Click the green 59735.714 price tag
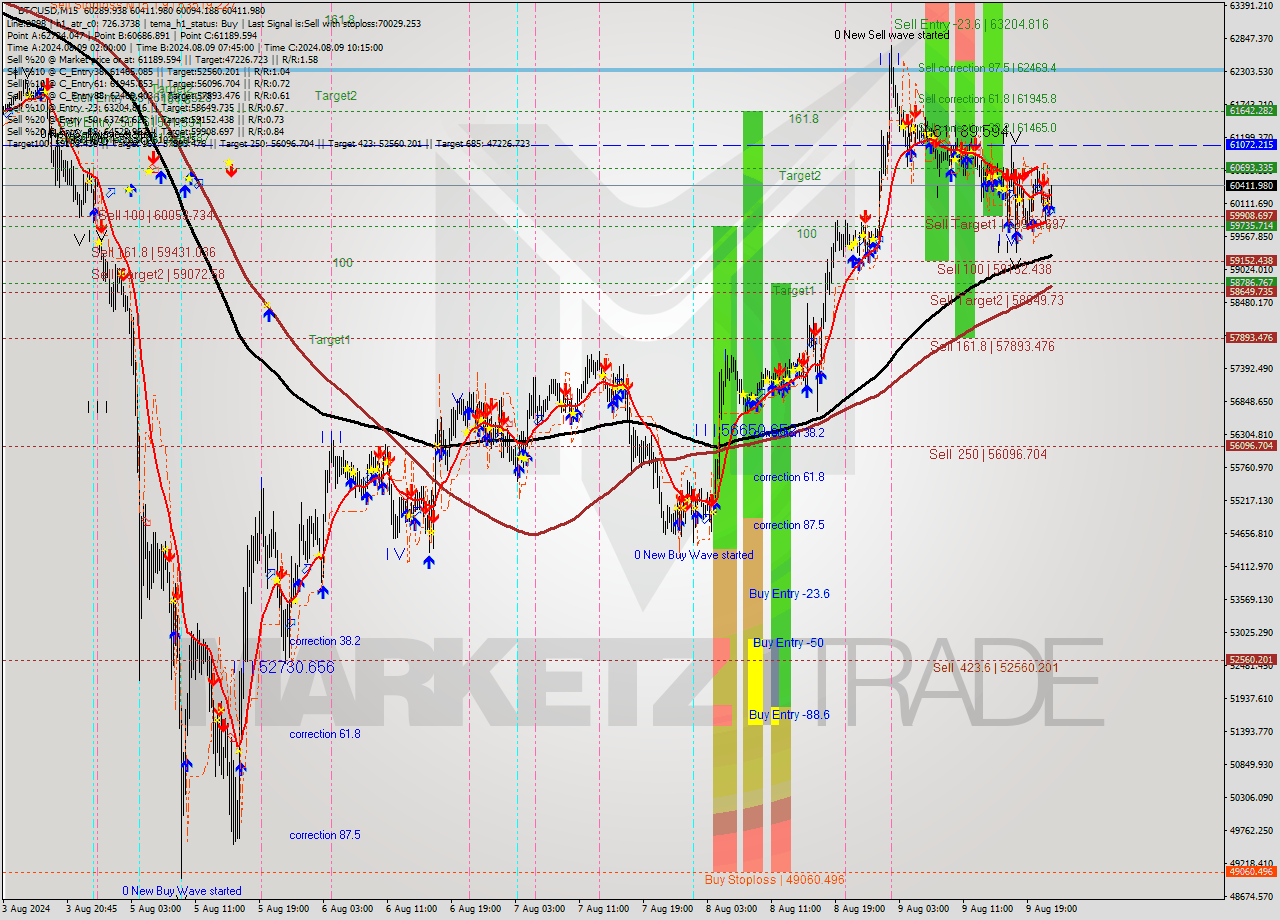The height and width of the screenshot is (920, 1280). pyautogui.click(x=1251, y=226)
